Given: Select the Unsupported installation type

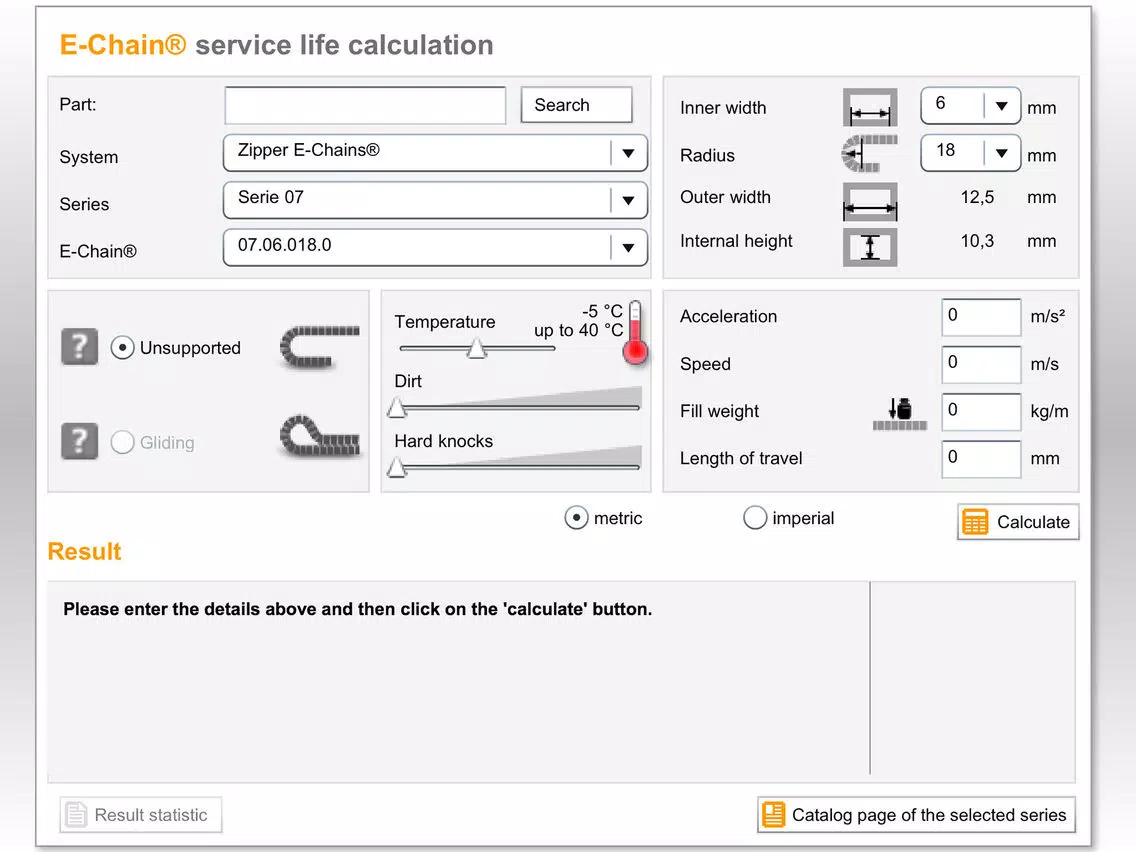Looking at the screenshot, I should click(122, 348).
